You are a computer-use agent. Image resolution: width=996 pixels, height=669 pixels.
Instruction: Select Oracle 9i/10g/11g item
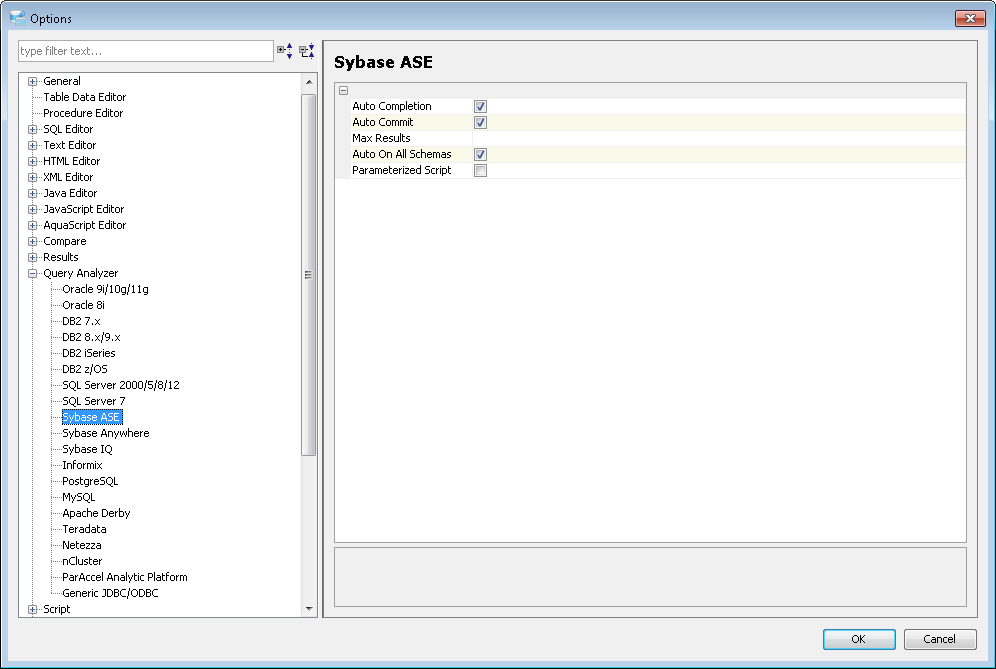point(105,289)
